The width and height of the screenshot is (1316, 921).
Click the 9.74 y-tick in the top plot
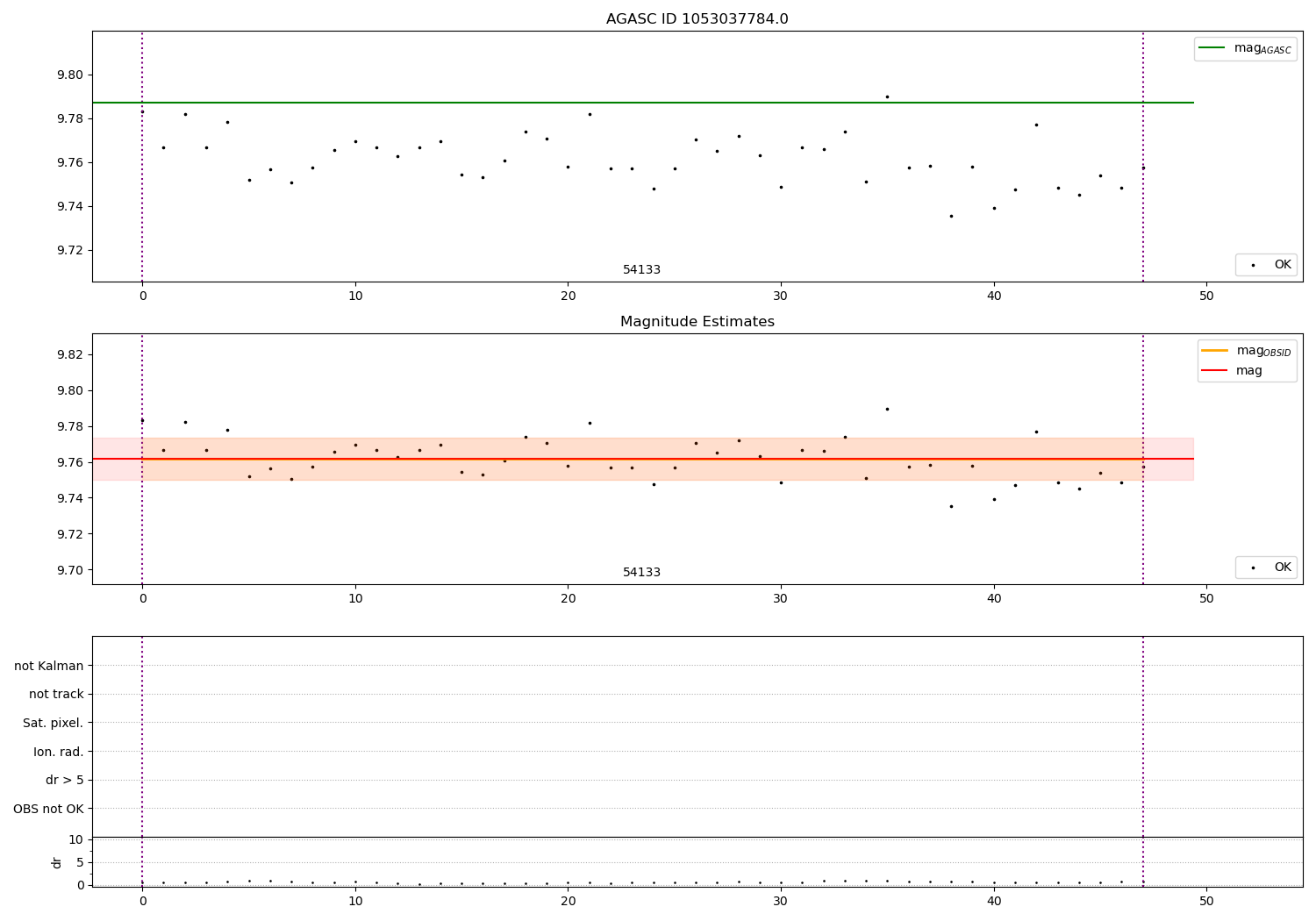[70, 206]
